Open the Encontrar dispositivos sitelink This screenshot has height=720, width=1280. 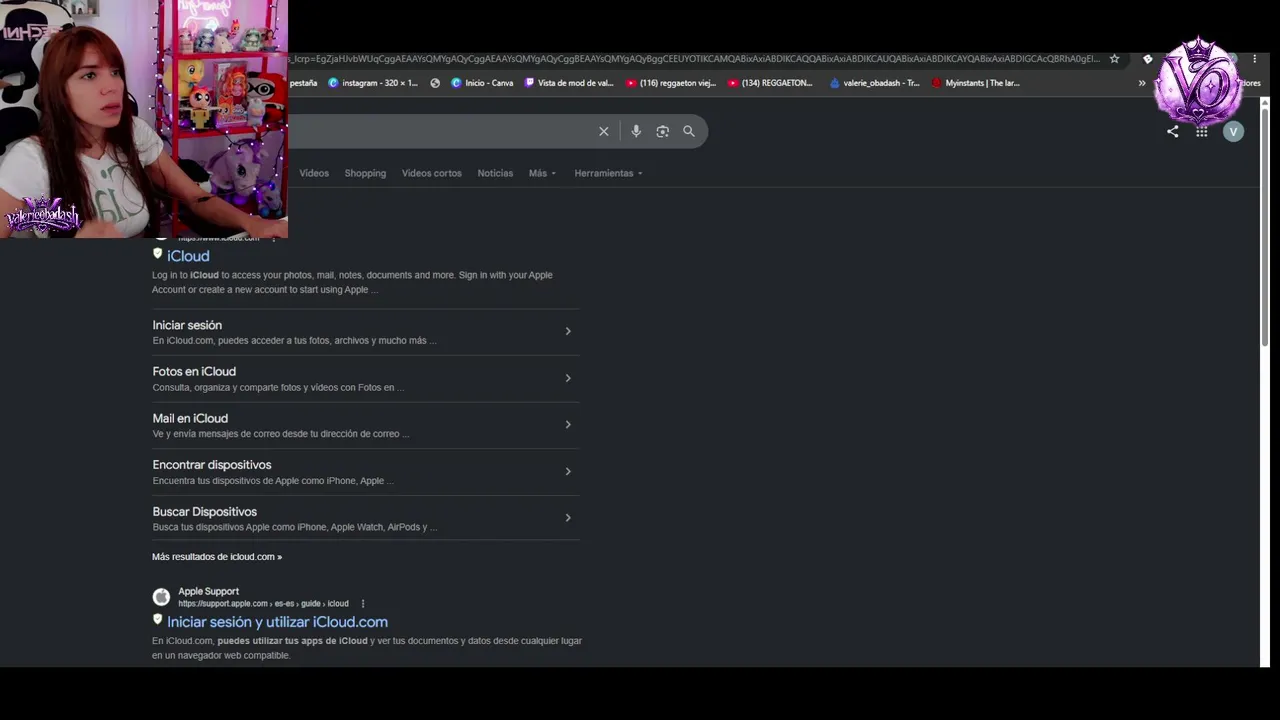[212, 465]
